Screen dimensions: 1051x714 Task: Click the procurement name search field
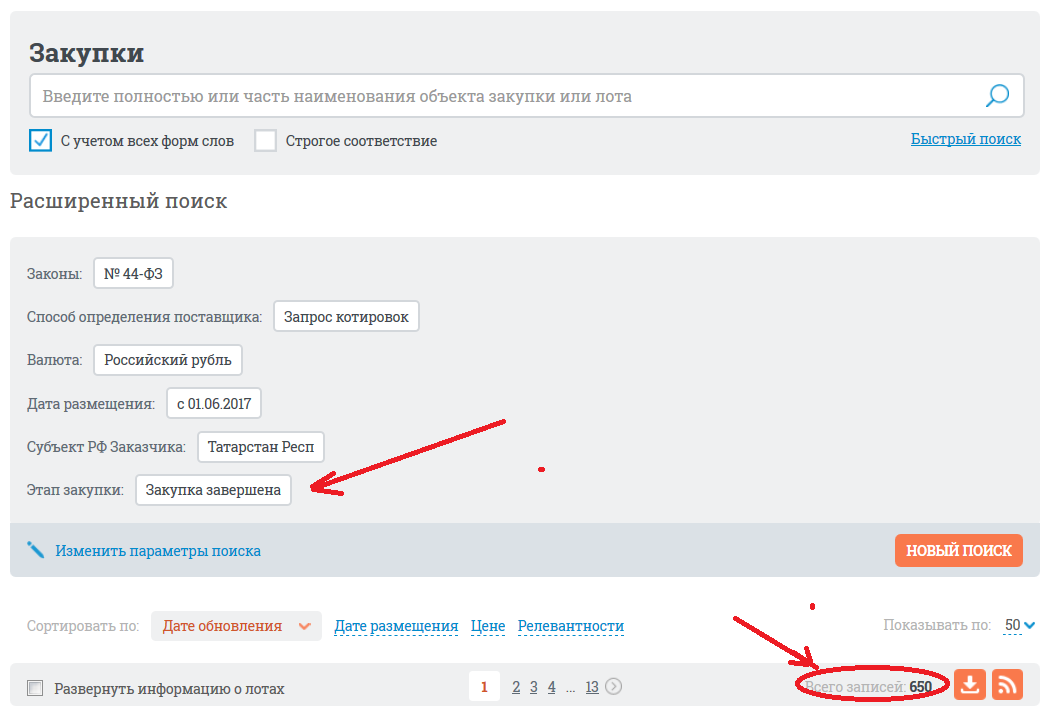(500, 97)
